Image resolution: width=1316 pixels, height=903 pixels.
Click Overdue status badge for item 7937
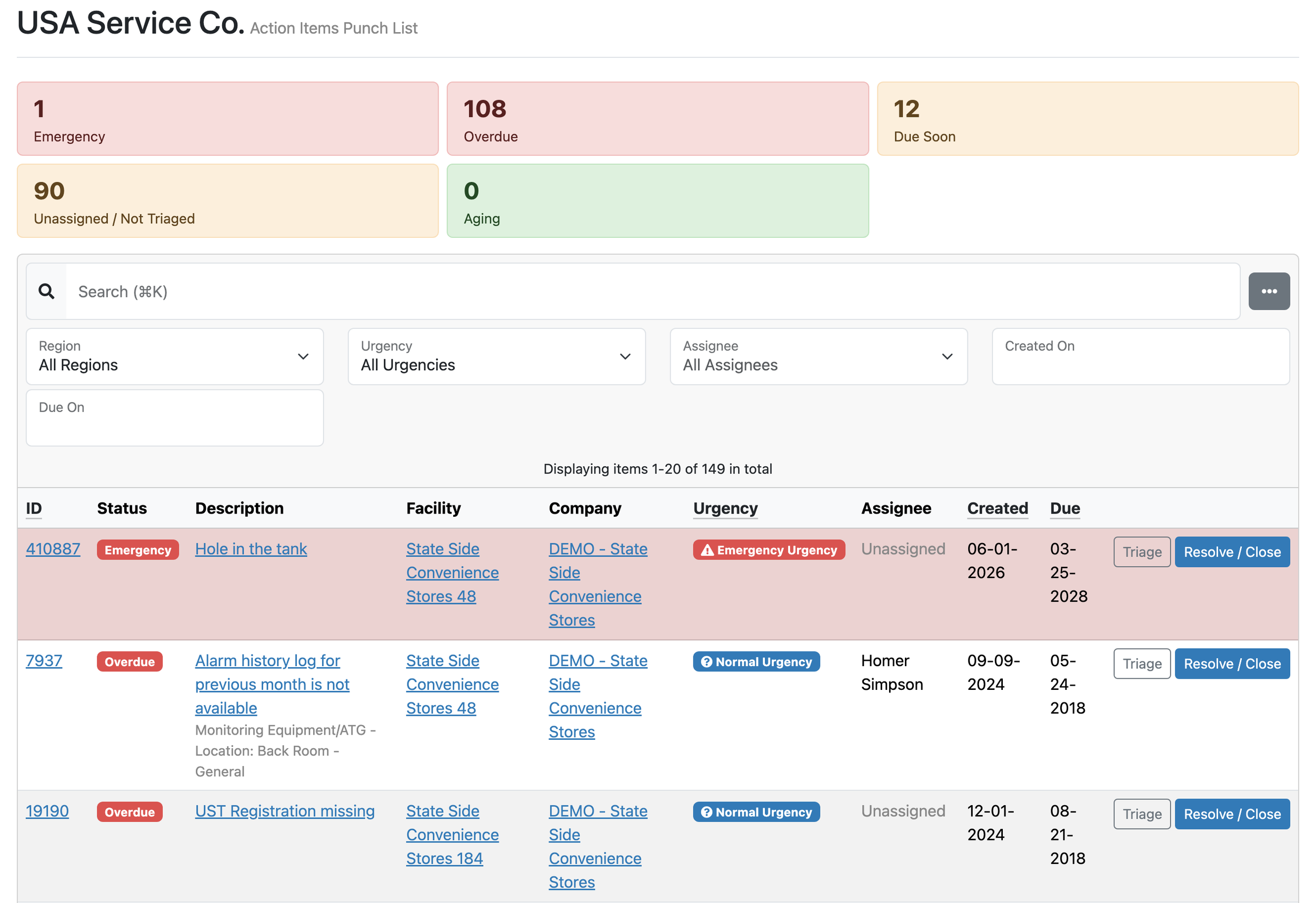129,662
